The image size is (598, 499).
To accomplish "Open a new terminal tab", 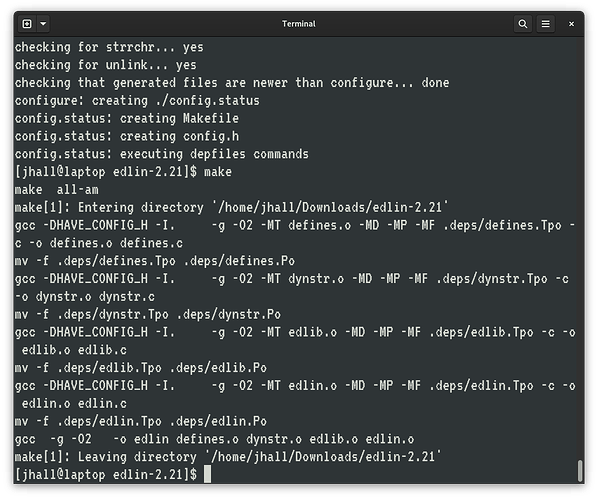I will [x=27, y=24].
